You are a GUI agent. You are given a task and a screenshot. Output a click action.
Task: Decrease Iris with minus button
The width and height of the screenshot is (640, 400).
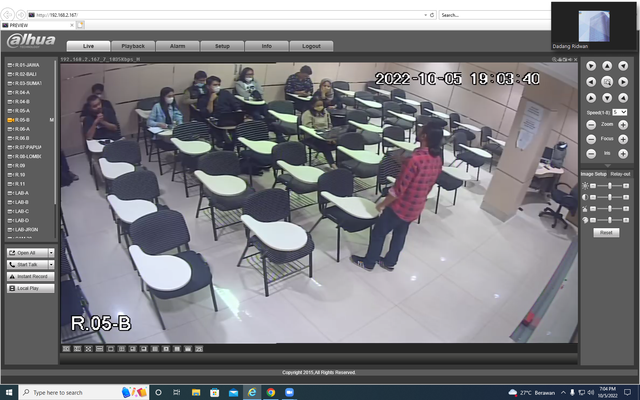coord(591,154)
